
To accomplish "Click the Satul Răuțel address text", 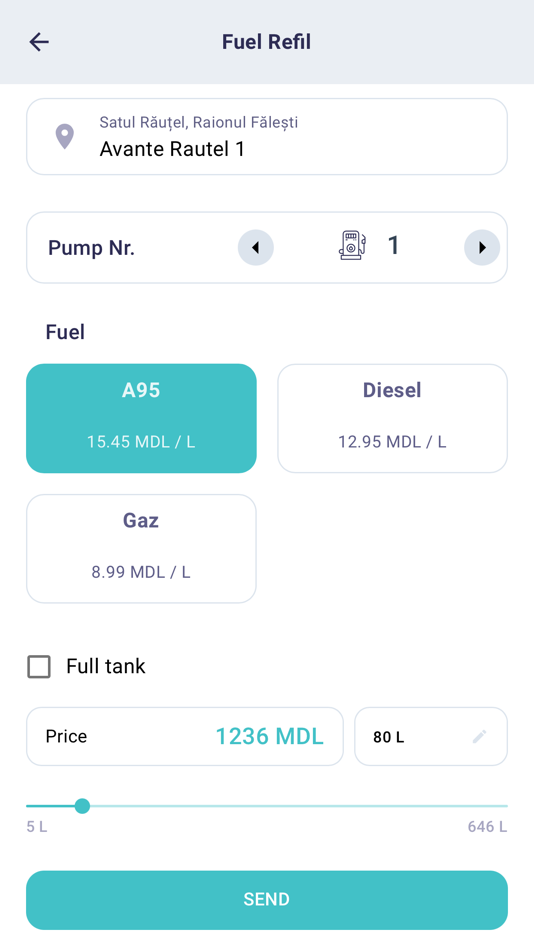I will click(199, 122).
